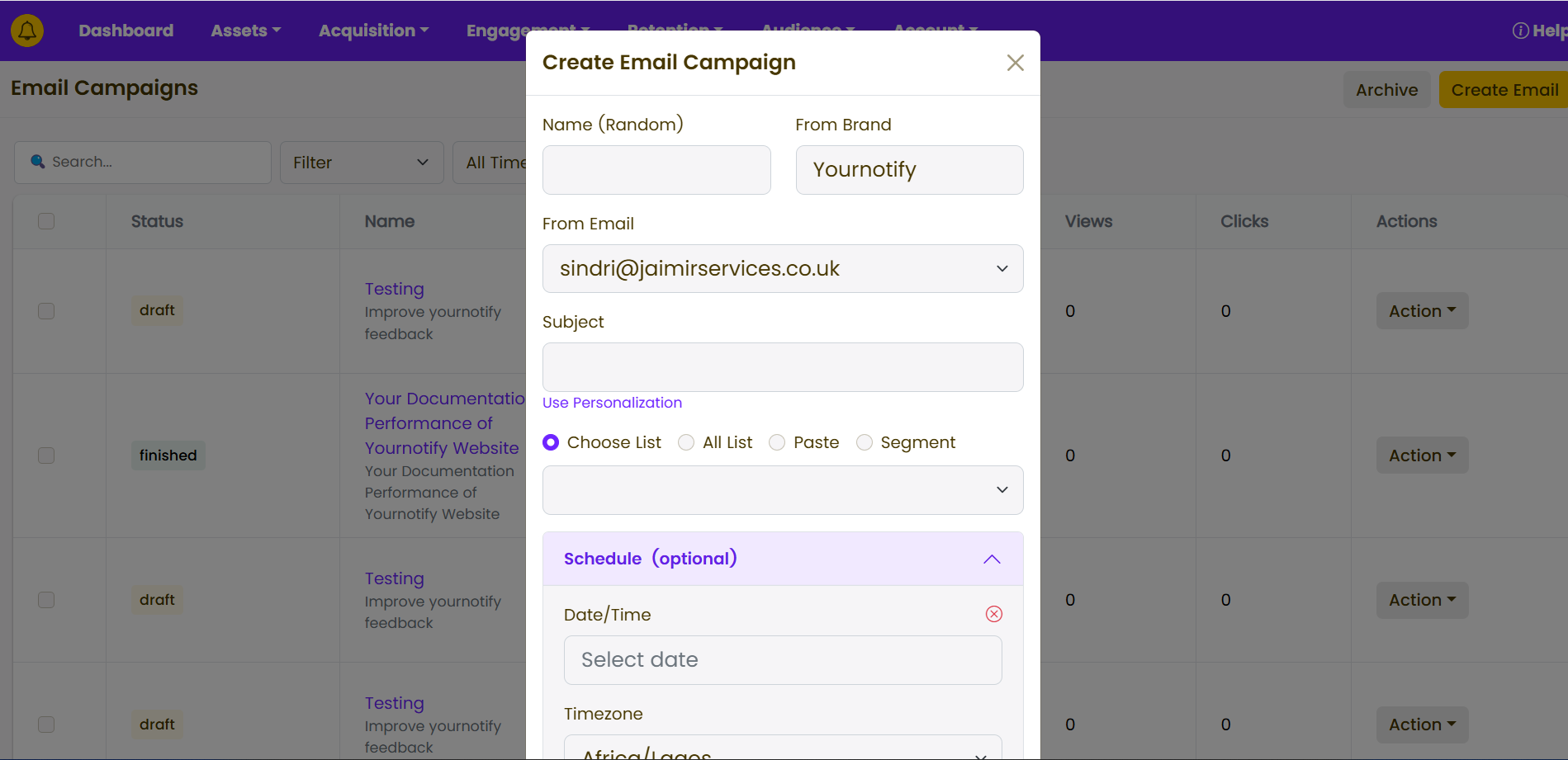
Task: Select the All List radio option
Action: pyautogui.click(x=686, y=443)
